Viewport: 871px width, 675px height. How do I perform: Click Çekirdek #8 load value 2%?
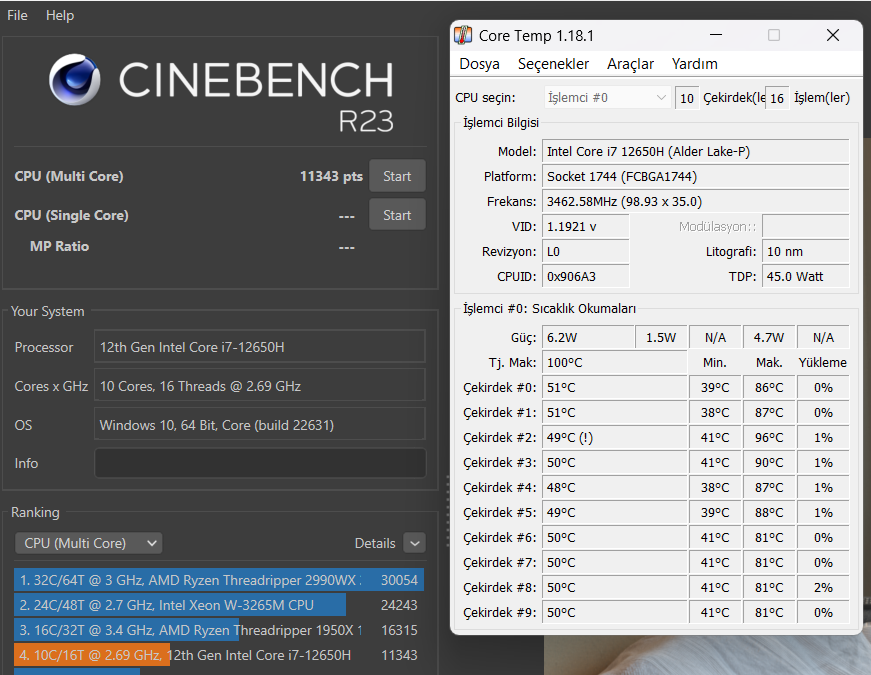tap(823, 587)
